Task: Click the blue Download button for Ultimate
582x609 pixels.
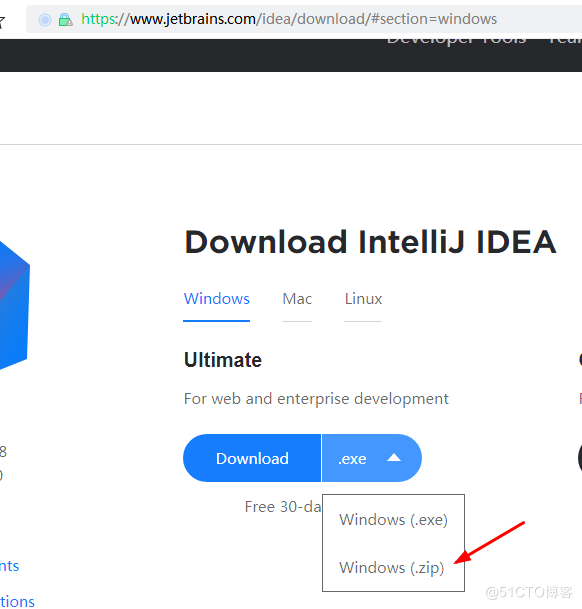Action: coord(252,458)
